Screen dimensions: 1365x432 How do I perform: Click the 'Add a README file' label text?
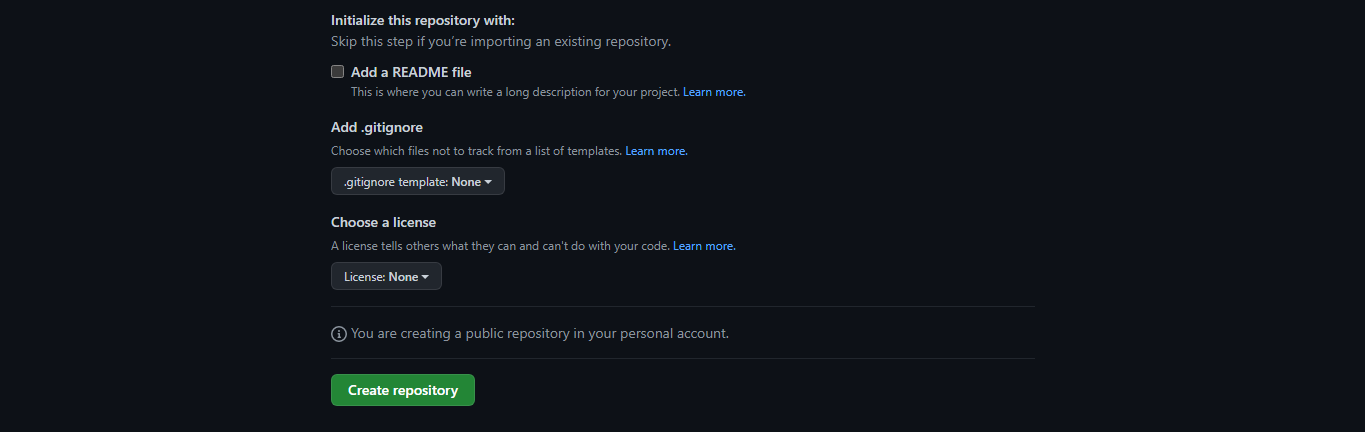coord(411,72)
